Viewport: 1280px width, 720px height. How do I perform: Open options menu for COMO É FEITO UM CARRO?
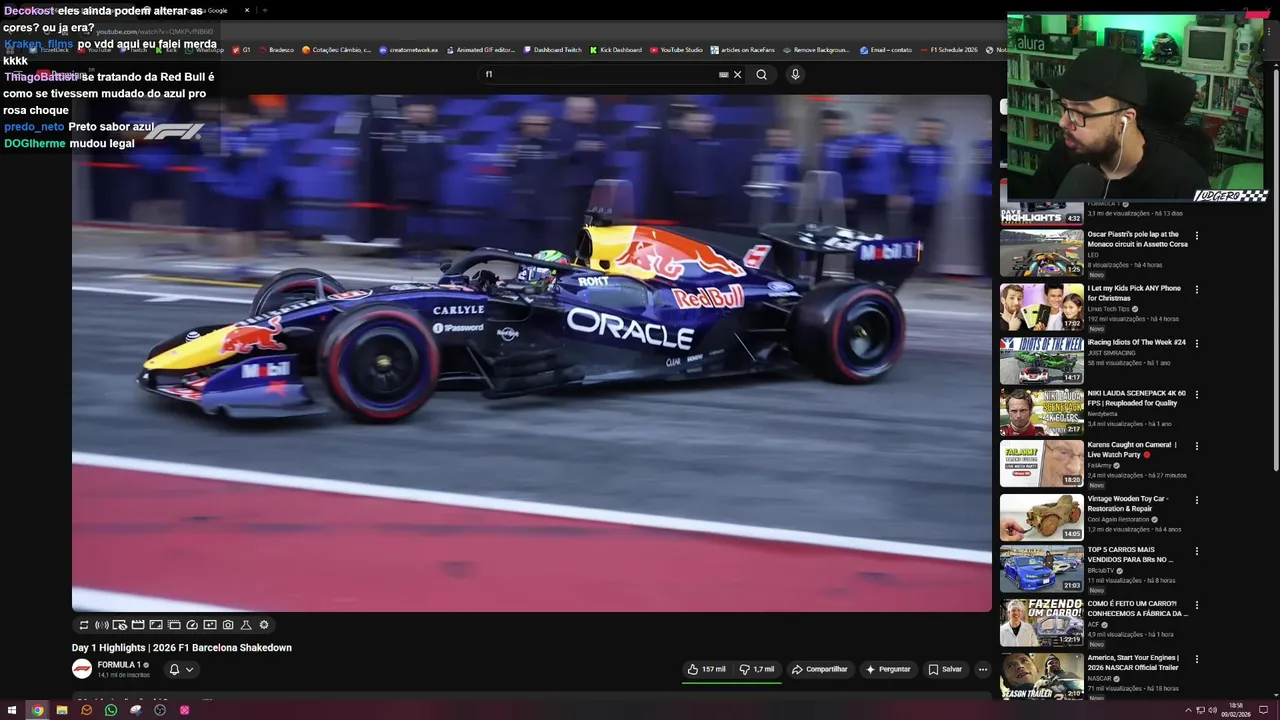click(x=1197, y=605)
